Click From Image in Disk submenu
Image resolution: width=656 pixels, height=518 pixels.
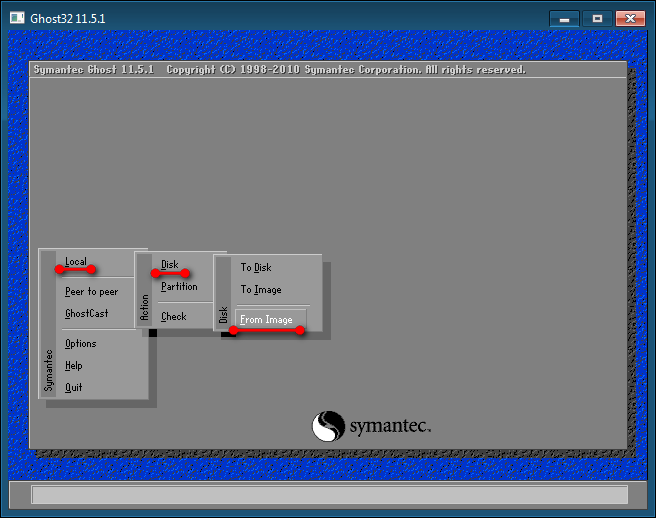pos(271,319)
